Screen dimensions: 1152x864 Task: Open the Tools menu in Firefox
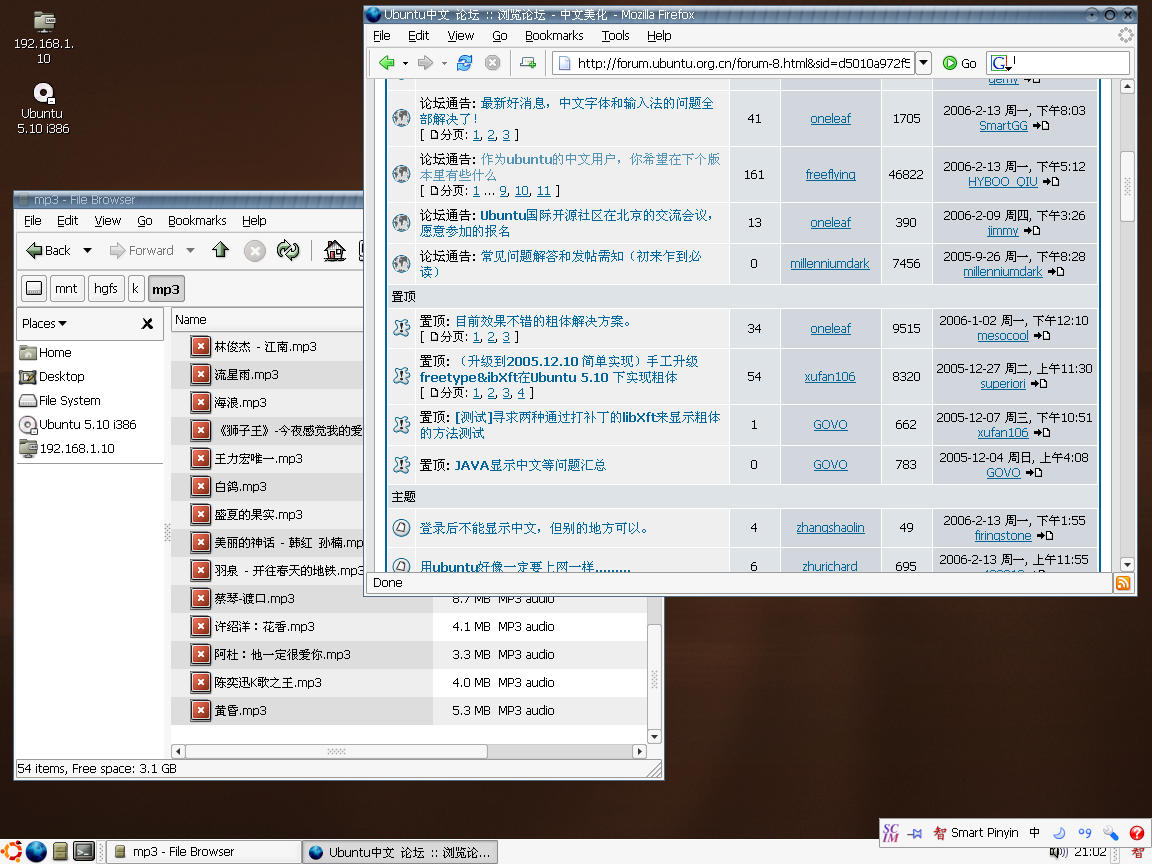click(615, 35)
